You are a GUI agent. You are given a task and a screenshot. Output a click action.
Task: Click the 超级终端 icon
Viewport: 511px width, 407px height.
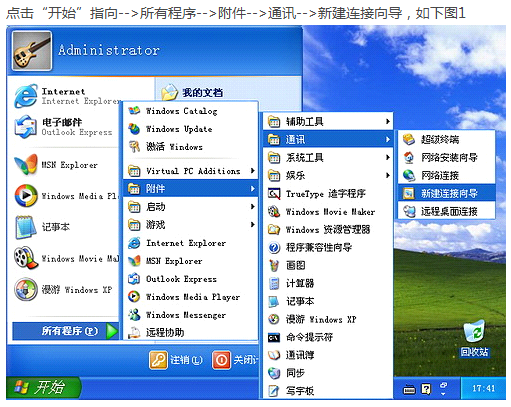click(409, 139)
